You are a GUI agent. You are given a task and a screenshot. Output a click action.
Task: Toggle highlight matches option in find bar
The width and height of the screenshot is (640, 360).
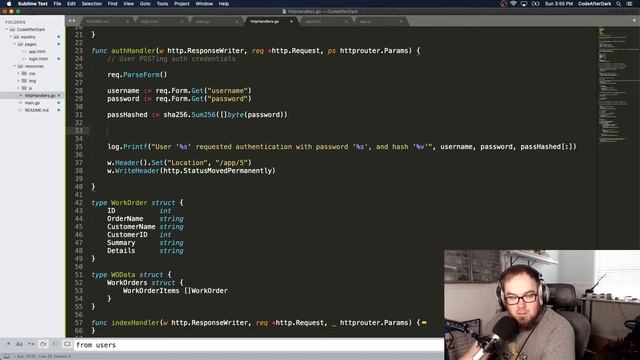tap(67, 344)
